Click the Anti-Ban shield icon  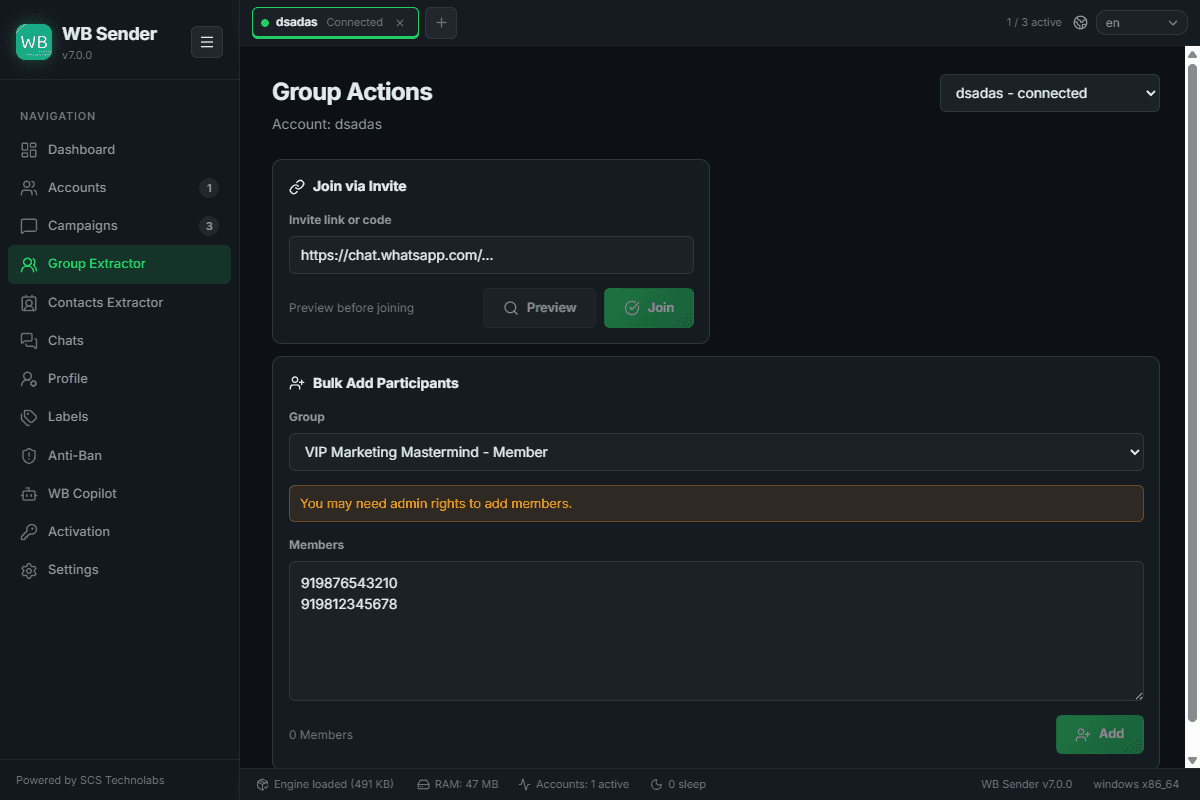29,456
